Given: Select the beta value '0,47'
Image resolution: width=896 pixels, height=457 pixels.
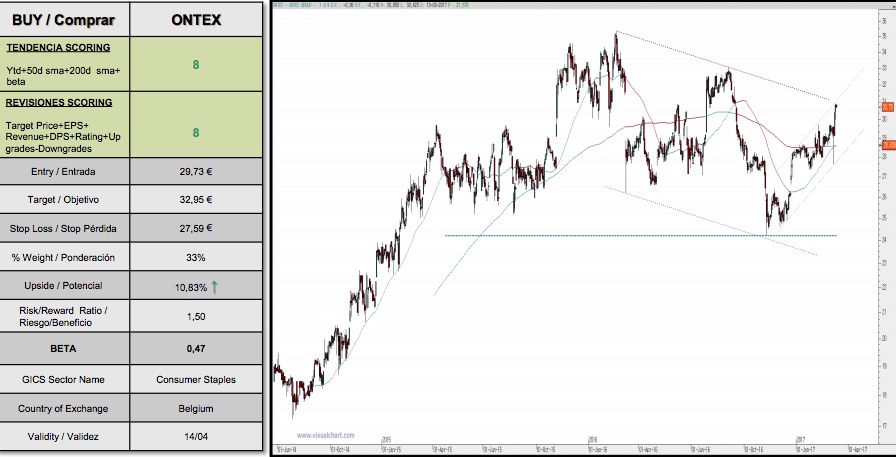Looking at the screenshot, I should (x=196, y=348).
